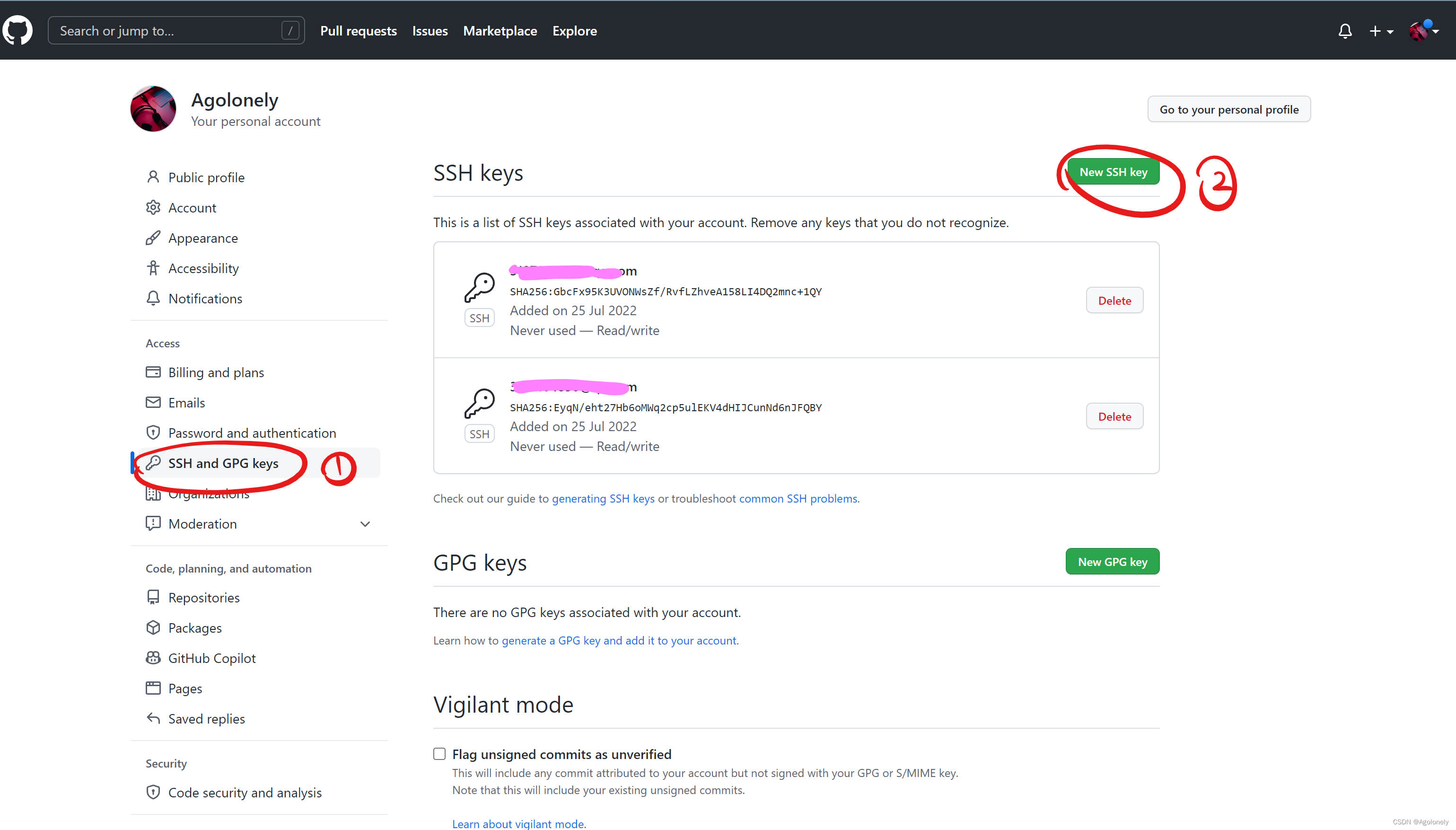Open the Agolonely account name link
Viewport: 1456px width, 830px height.
pyautogui.click(x=235, y=100)
